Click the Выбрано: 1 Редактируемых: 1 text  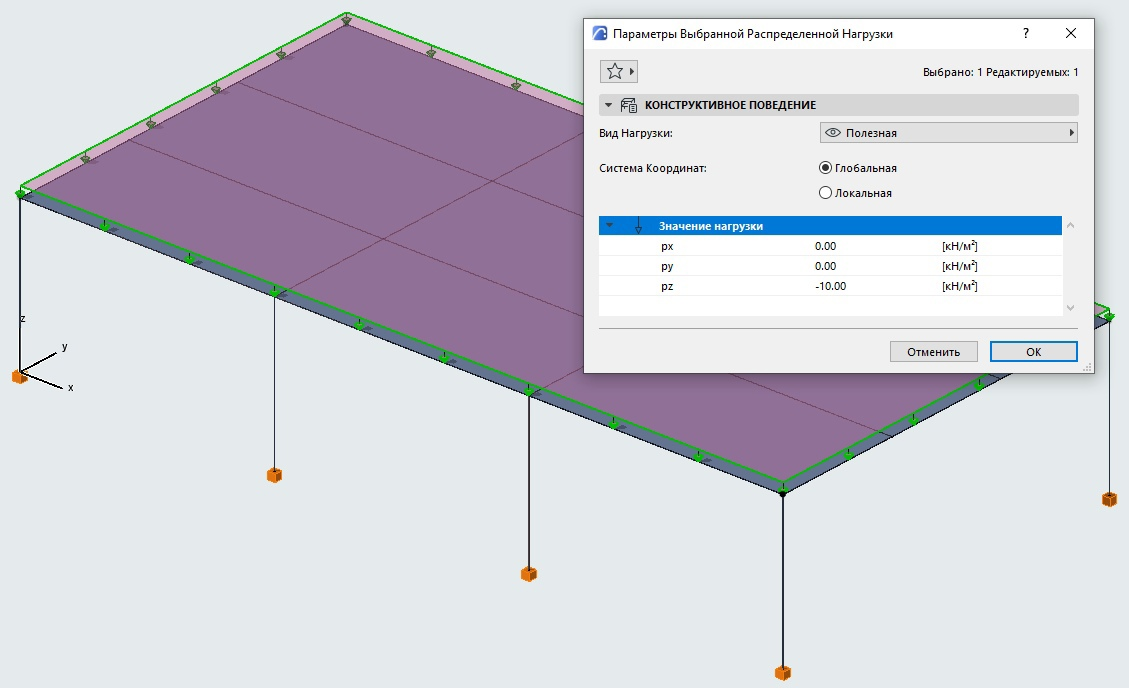(1000, 72)
